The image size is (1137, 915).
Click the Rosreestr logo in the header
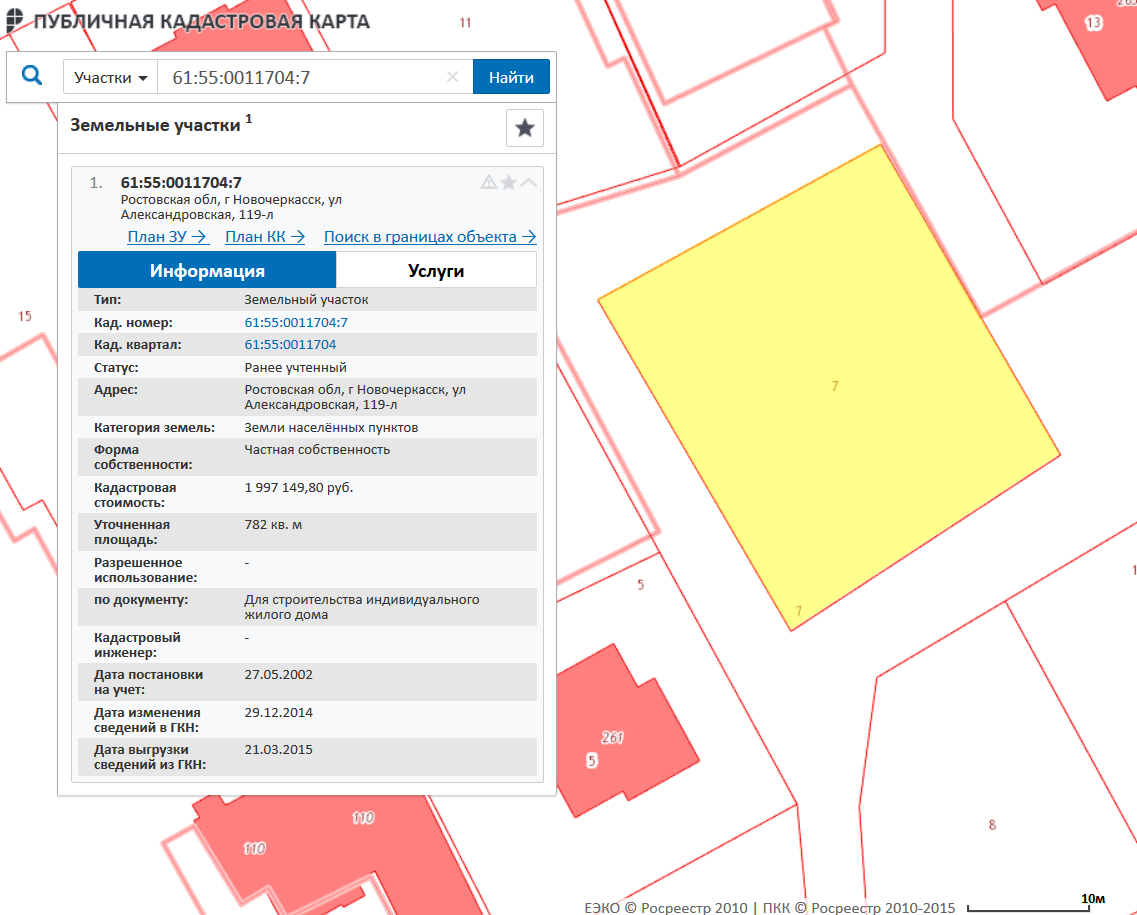click(14, 21)
